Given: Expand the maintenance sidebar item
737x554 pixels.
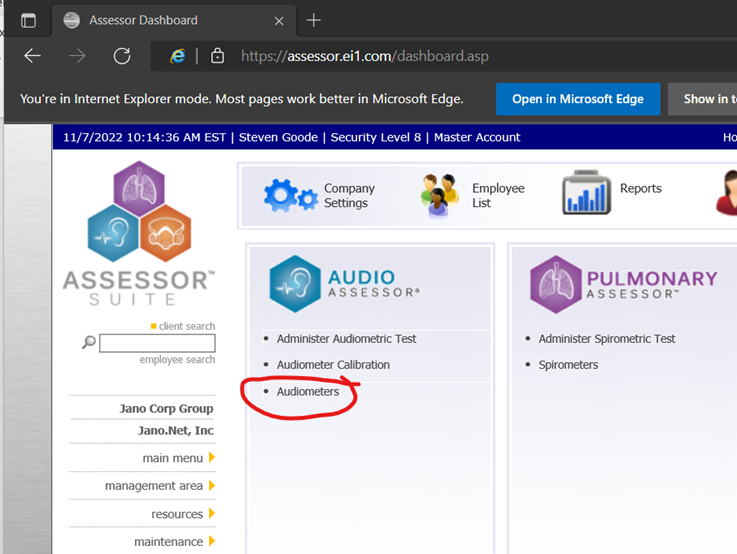Looking at the screenshot, I should tap(168, 542).
